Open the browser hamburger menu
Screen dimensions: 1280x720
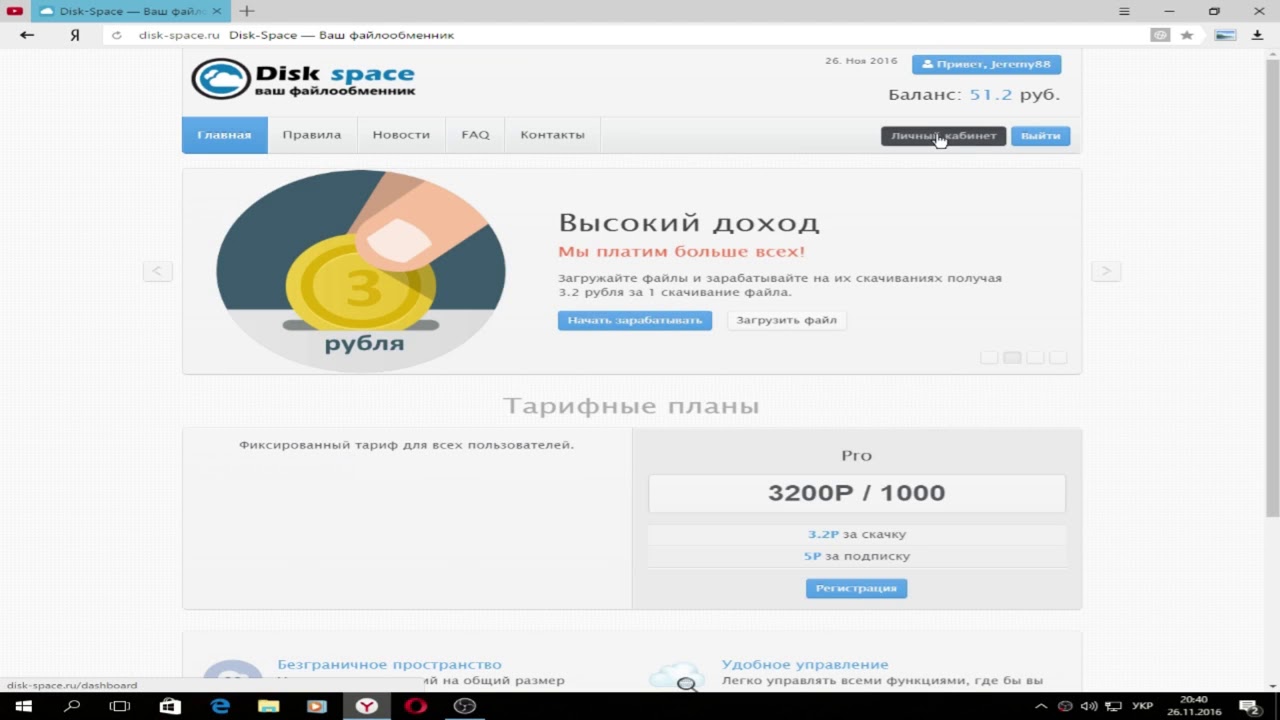coord(1125,11)
